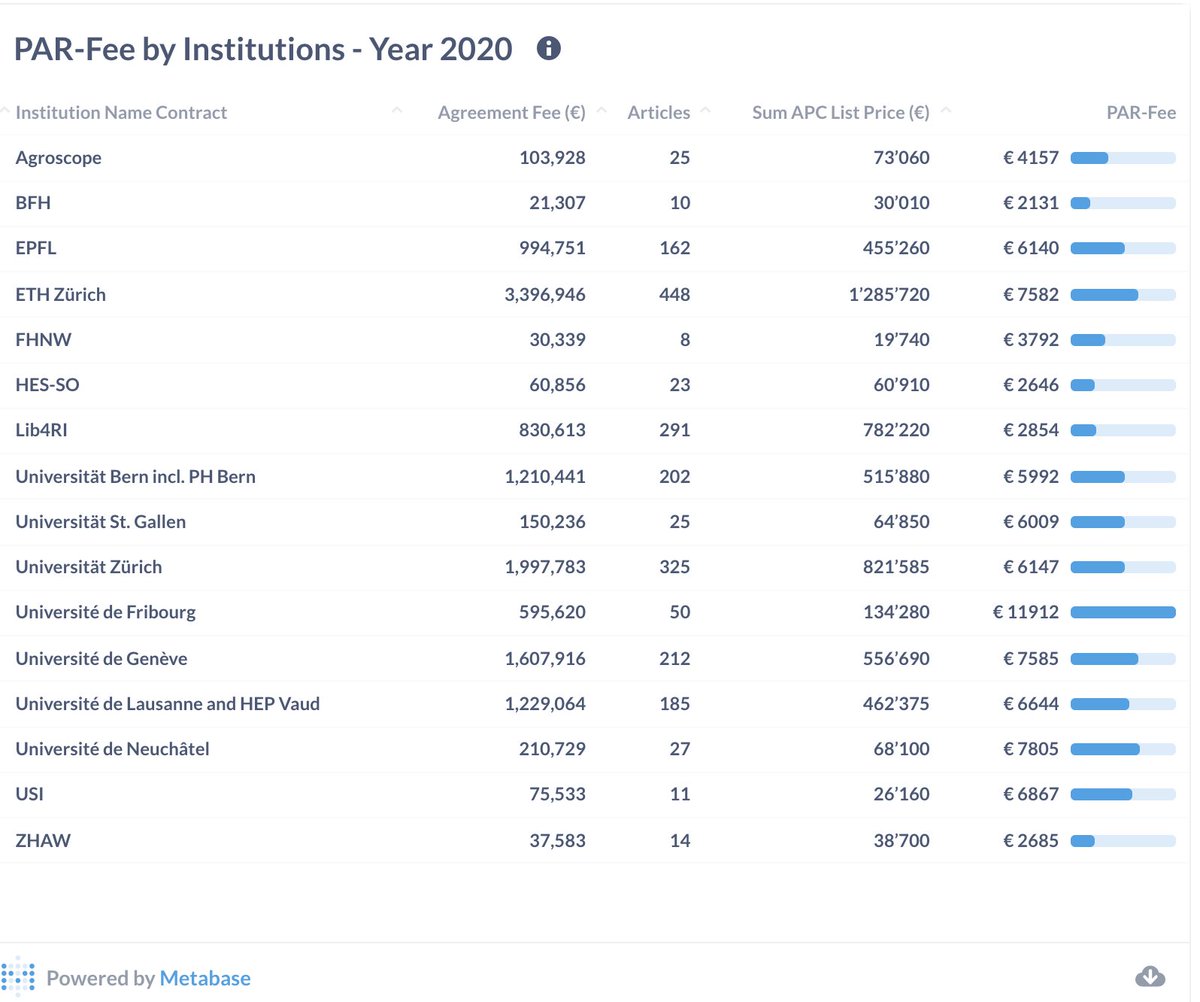Click Powered by text in footer
Screen dimensions: 1200x1002
tap(101, 978)
